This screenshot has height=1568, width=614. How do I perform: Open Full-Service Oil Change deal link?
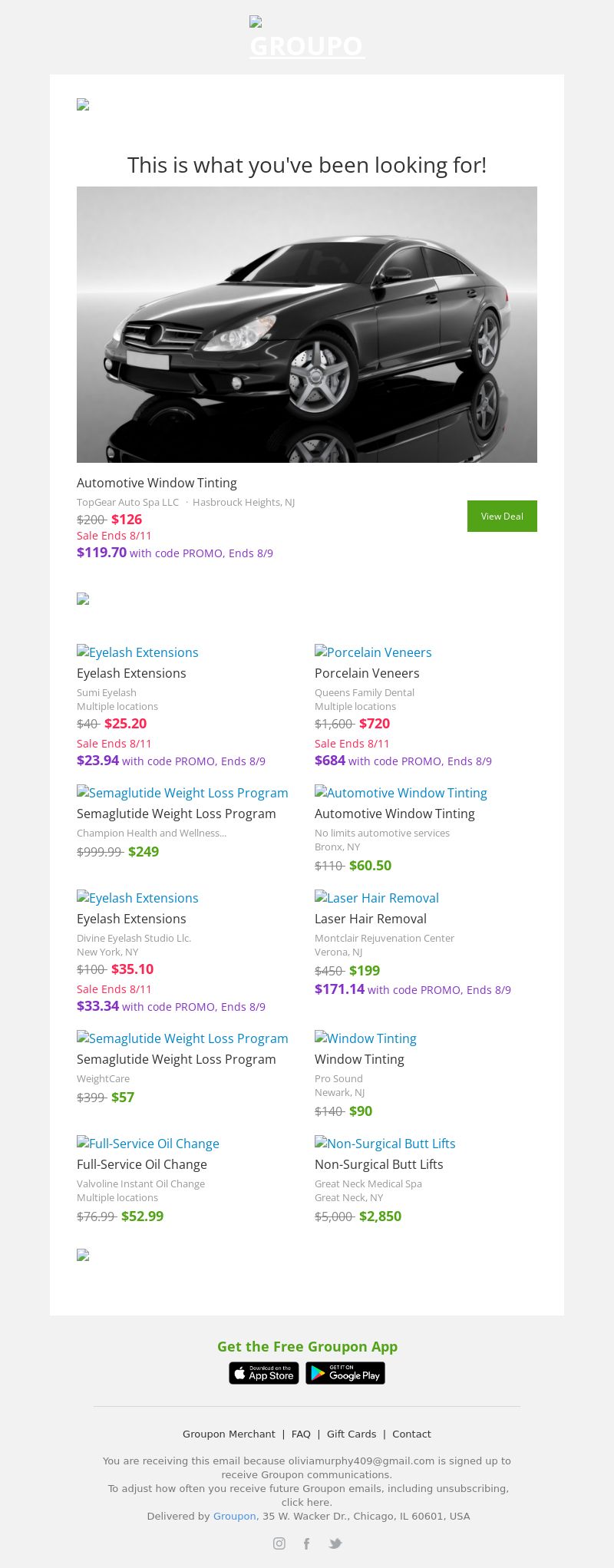pyautogui.click(x=142, y=1164)
